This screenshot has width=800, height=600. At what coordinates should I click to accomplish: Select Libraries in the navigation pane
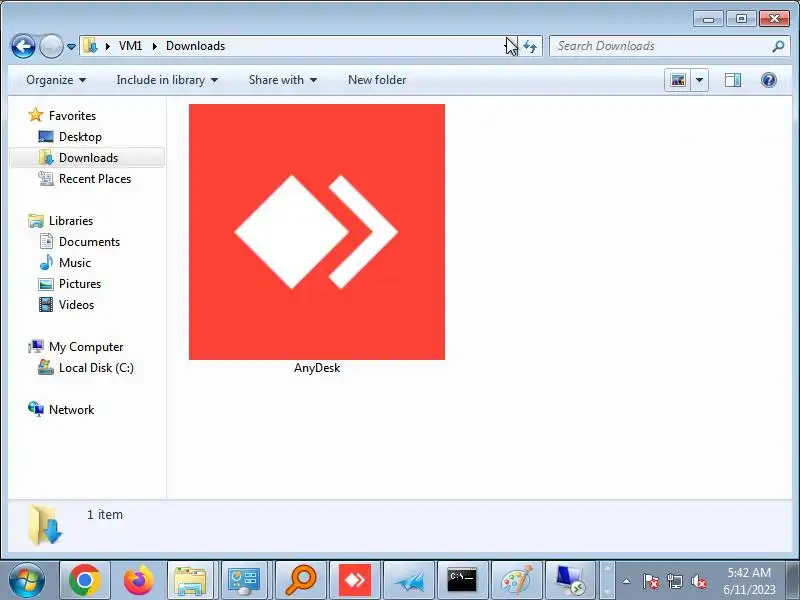[71, 221]
